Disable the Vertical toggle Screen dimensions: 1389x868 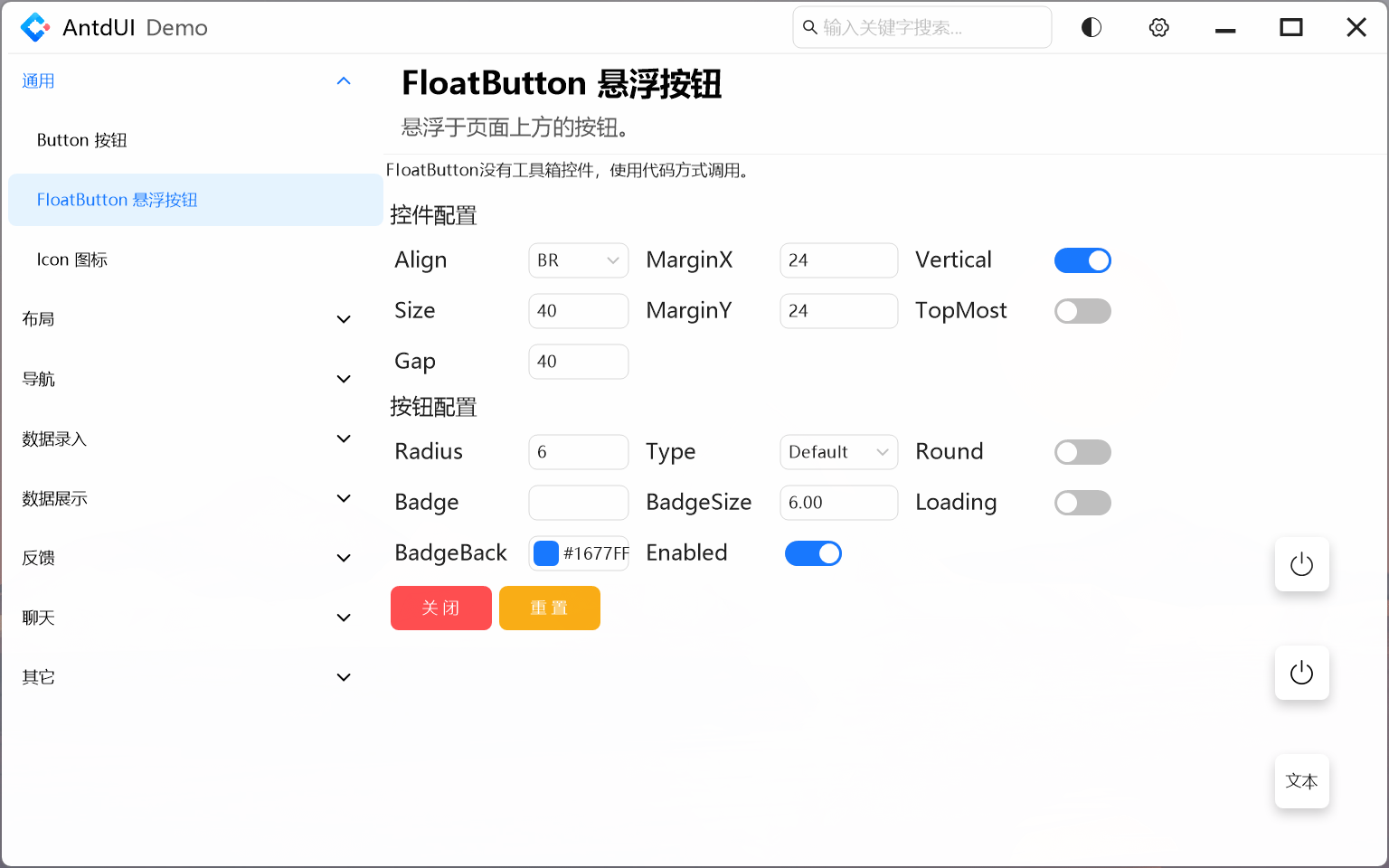[x=1082, y=260]
